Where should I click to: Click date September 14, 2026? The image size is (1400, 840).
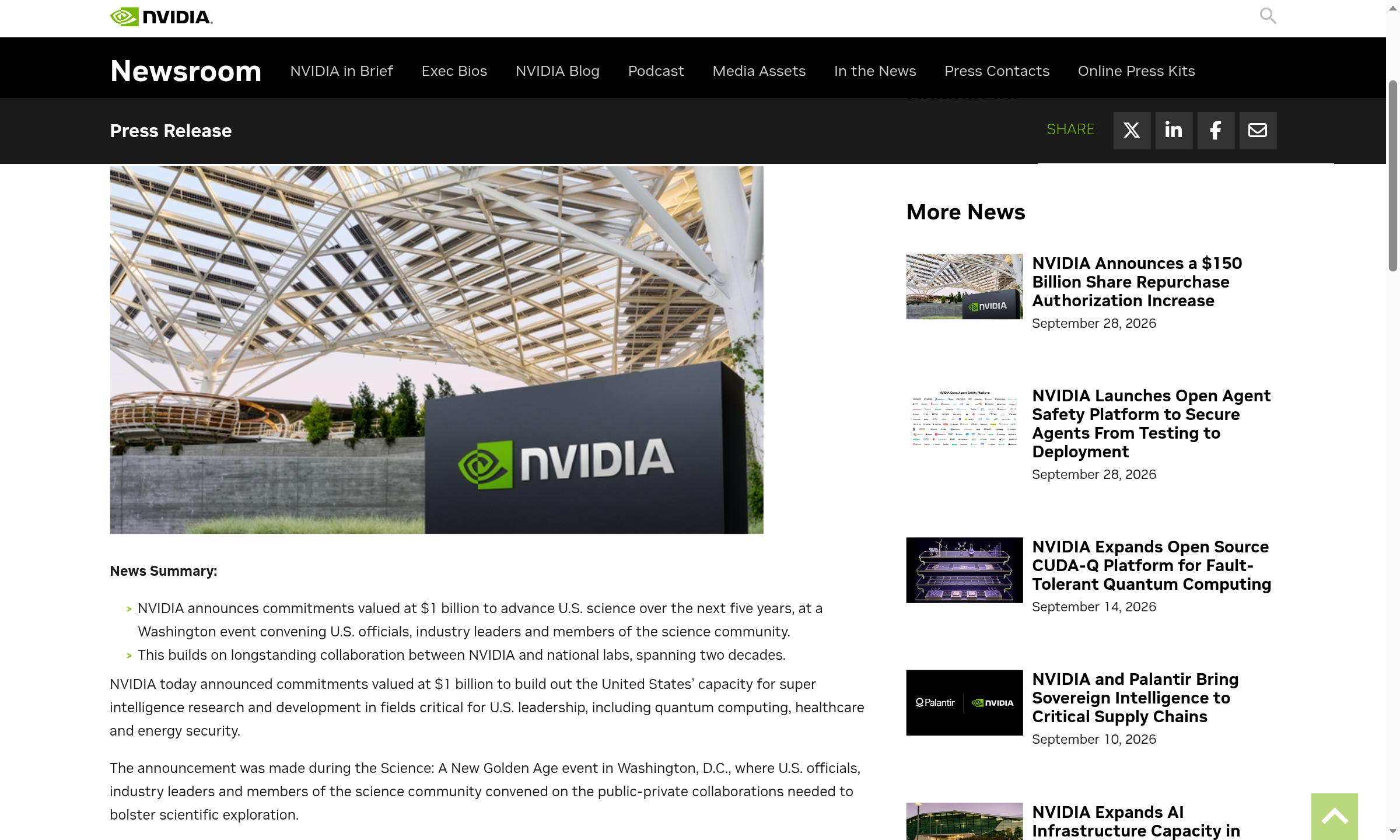click(x=1094, y=607)
